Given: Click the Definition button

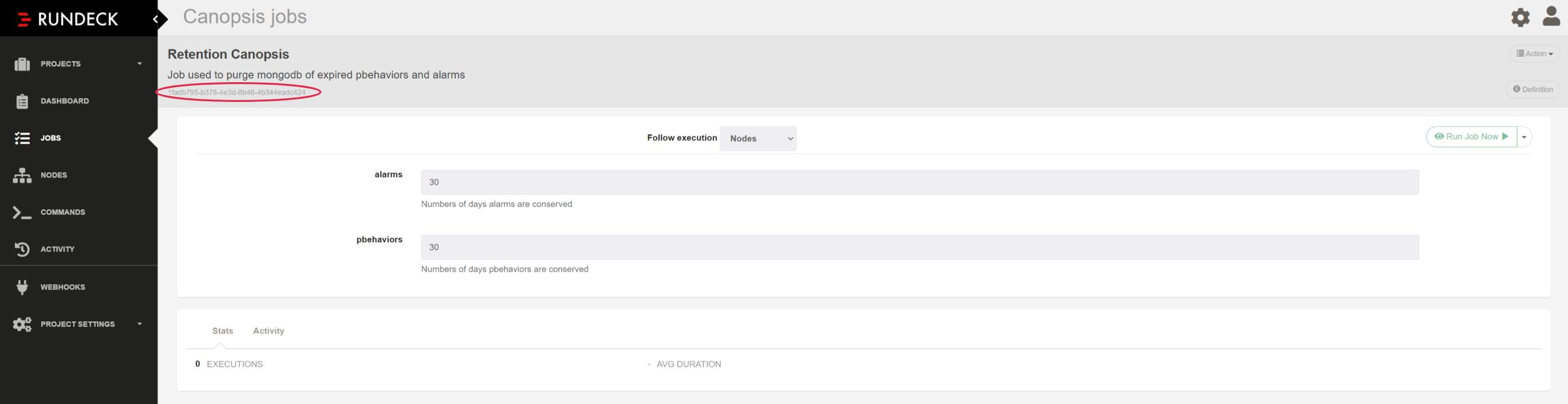Looking at the screenshot, I should click(1533, 90).
